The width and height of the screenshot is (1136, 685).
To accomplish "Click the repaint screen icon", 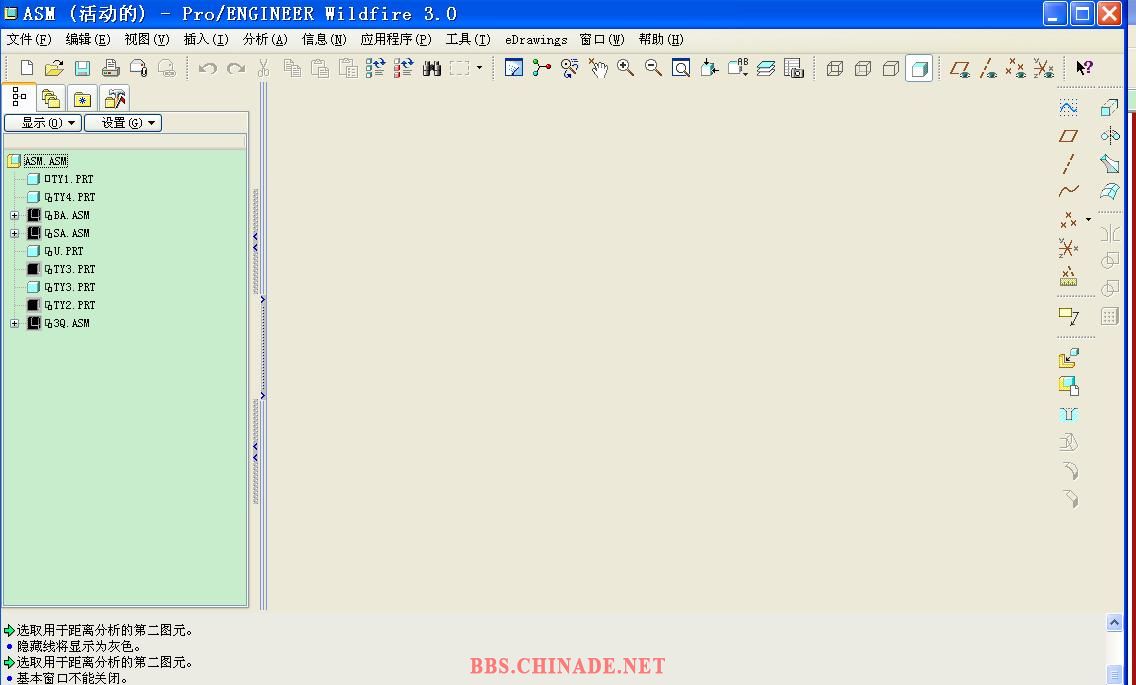I will [x=514, y=68].
